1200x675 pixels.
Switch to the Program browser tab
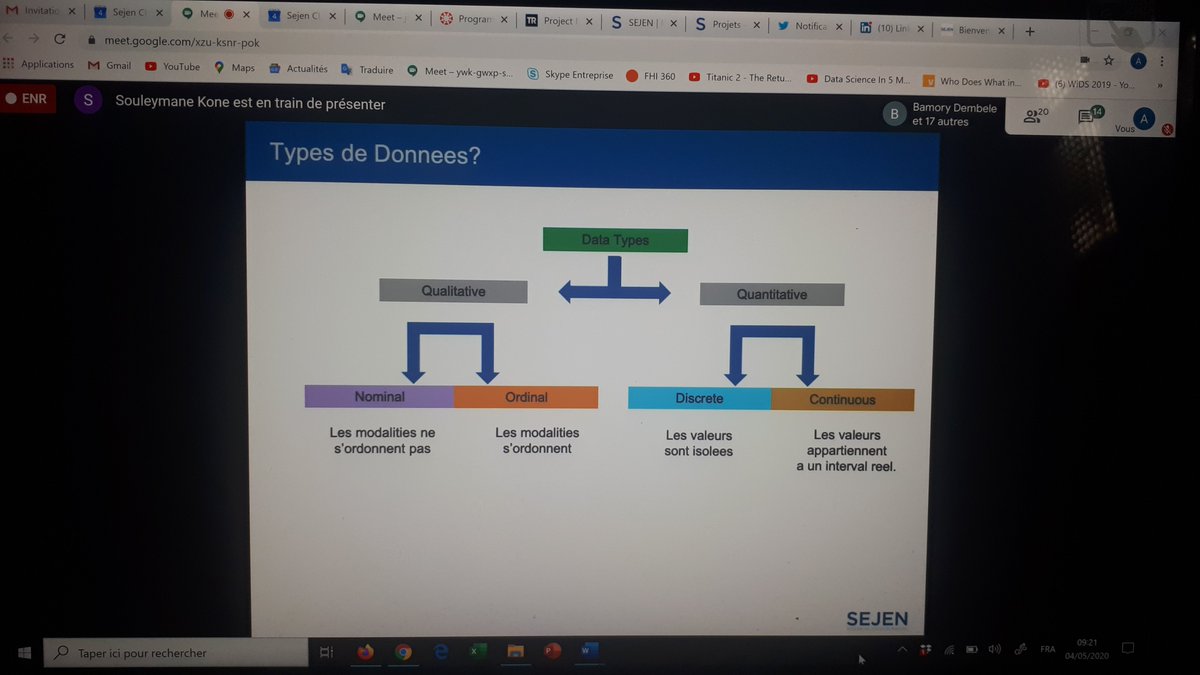(x=474, y=19)
